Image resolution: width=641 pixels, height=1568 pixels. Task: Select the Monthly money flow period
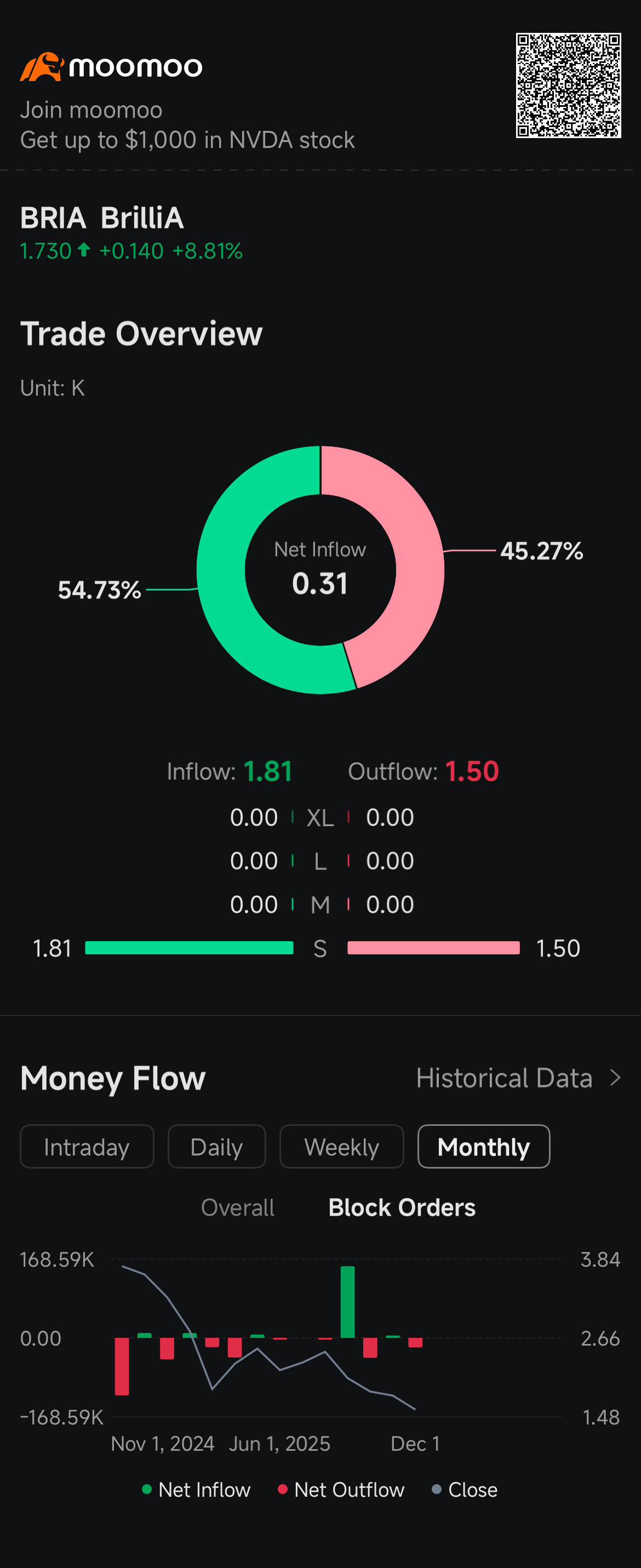tap(484, 1147)
